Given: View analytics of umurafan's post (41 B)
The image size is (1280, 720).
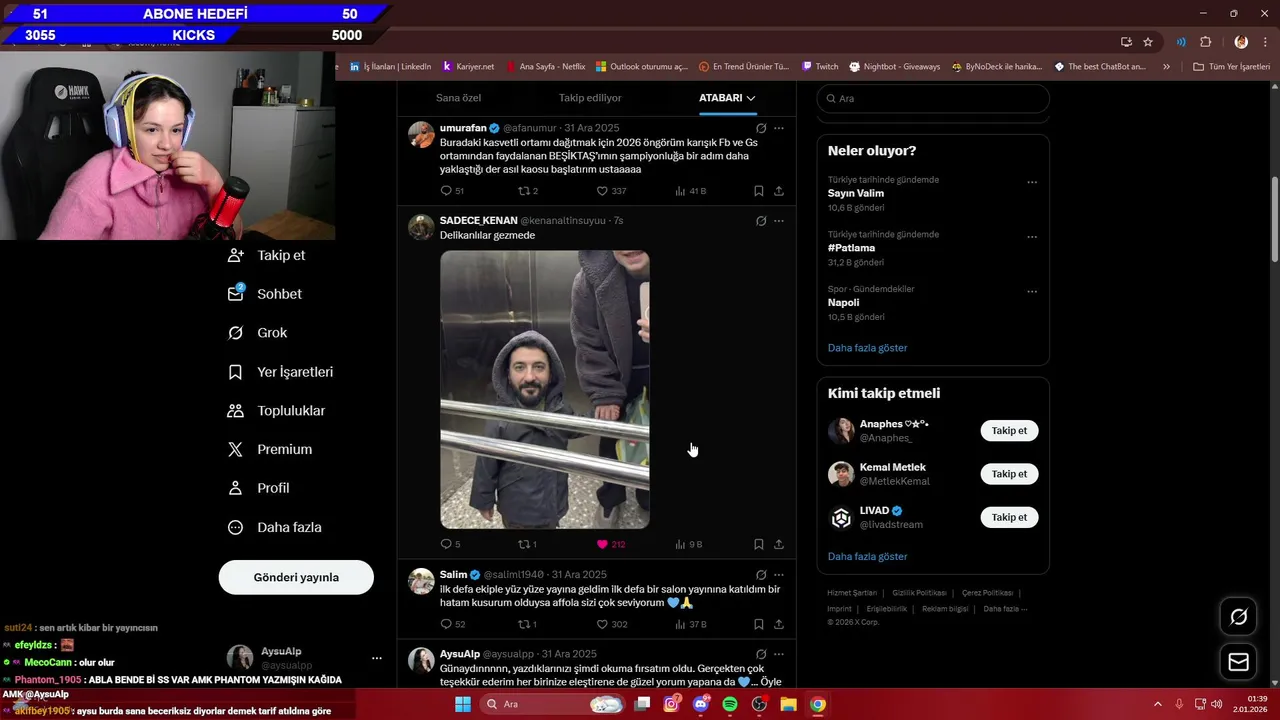Looking at the screenshot, I should coord(690,191).
